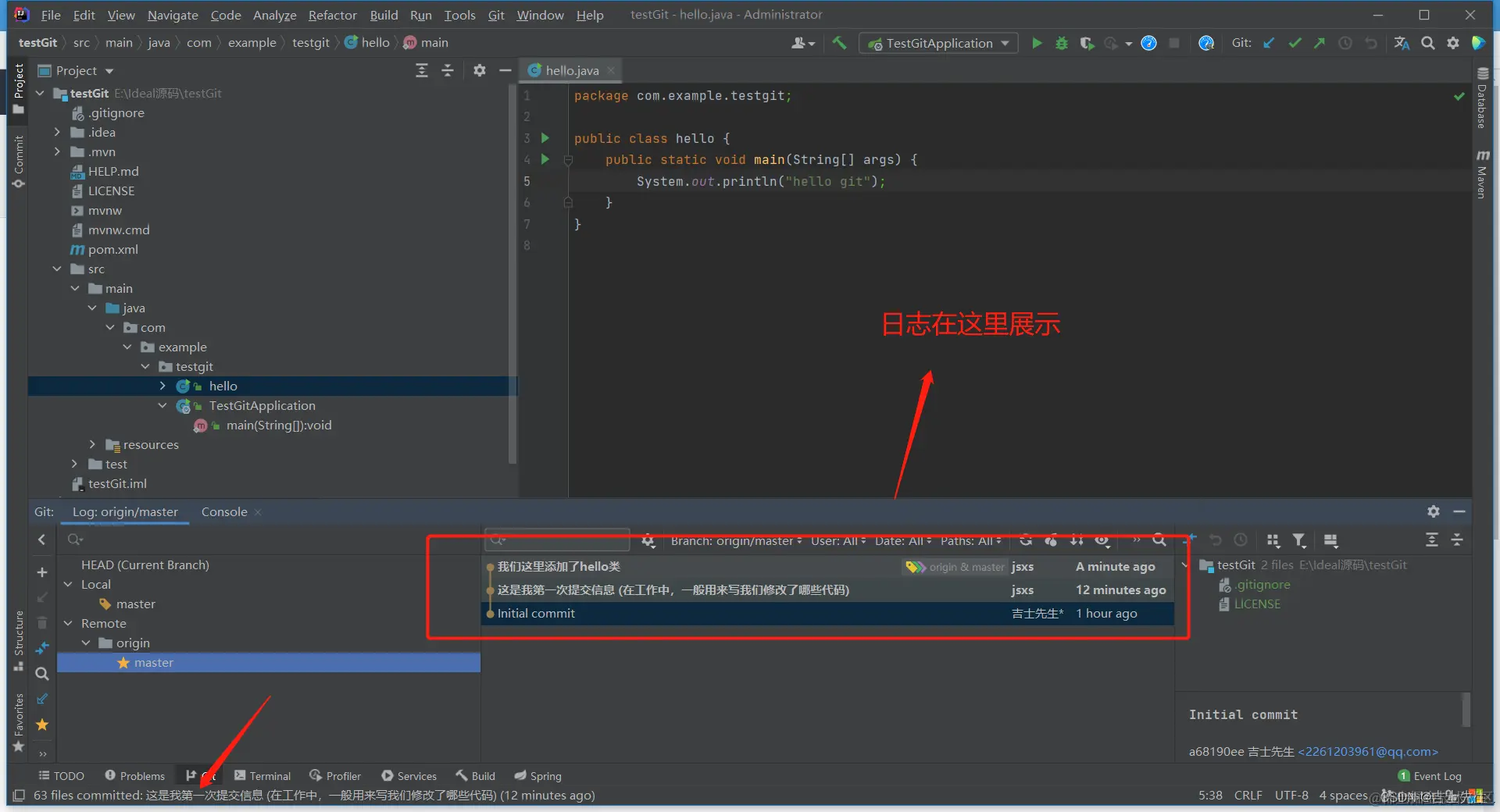Open the TestGitApplication run configuration dropdown

click(938, 43)
